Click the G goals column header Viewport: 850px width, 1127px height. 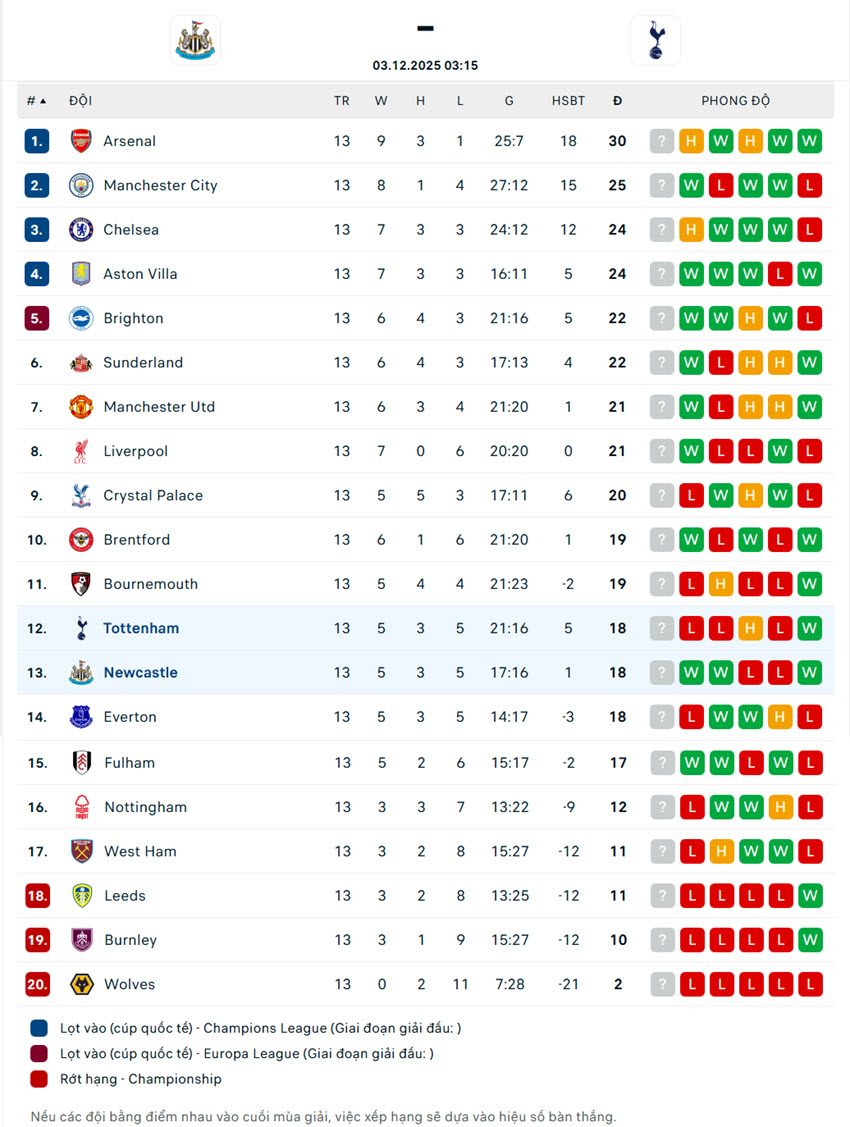tap(509, 101)
